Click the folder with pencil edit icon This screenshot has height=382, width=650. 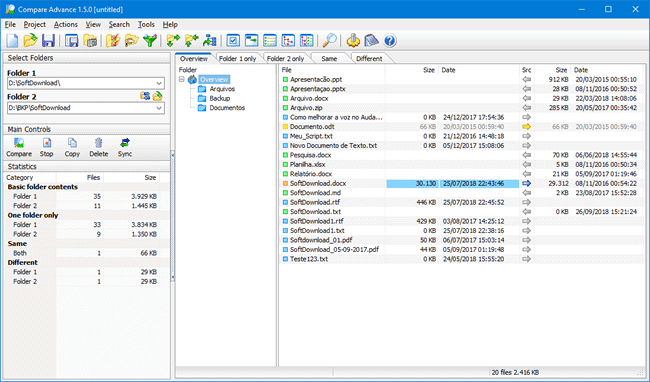coord(112,41)
